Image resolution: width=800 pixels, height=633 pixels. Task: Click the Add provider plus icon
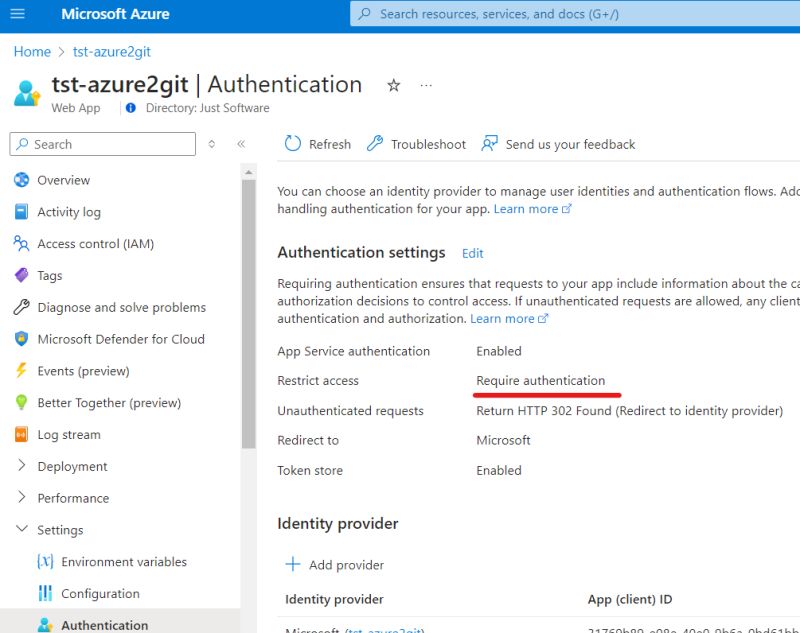291,565
